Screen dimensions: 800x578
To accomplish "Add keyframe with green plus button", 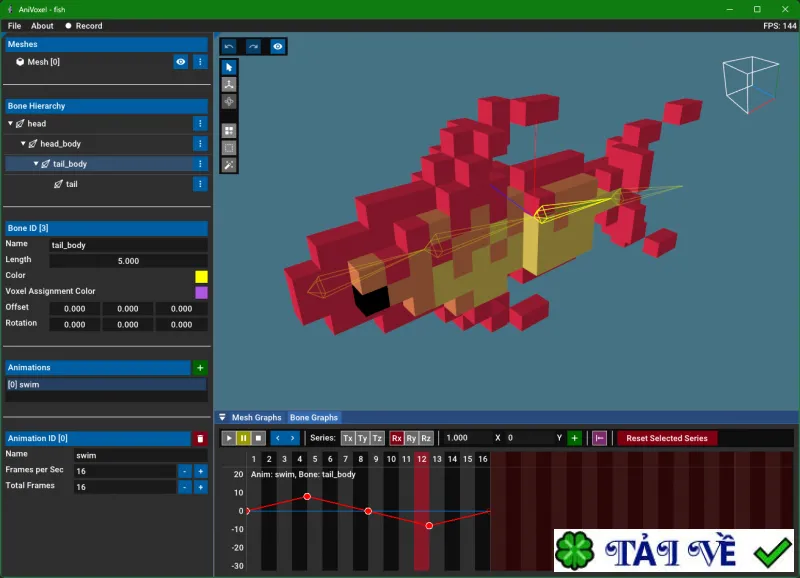I will (x=574, y=438).
